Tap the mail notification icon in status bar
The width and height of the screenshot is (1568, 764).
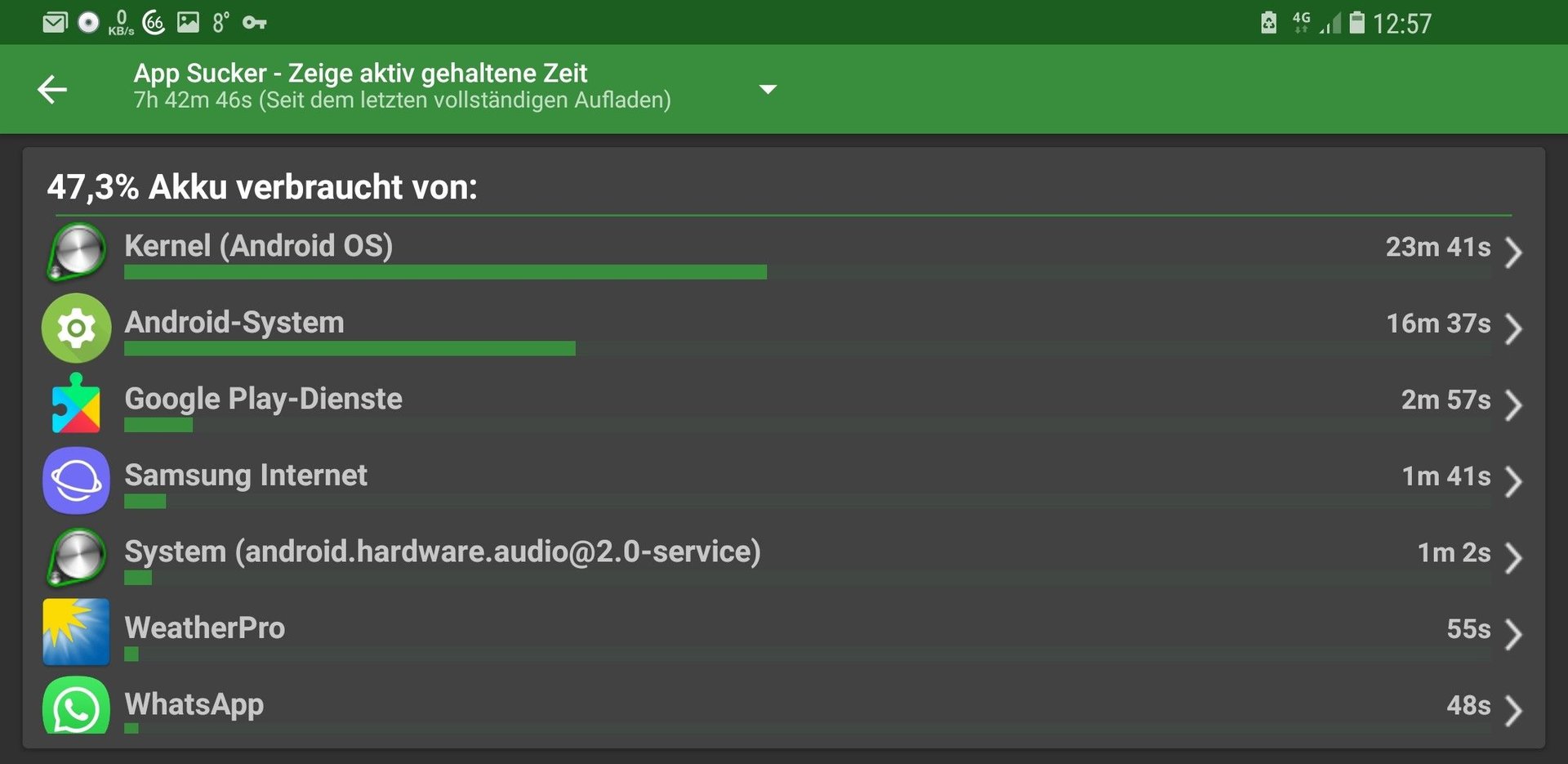coord(55,22)
